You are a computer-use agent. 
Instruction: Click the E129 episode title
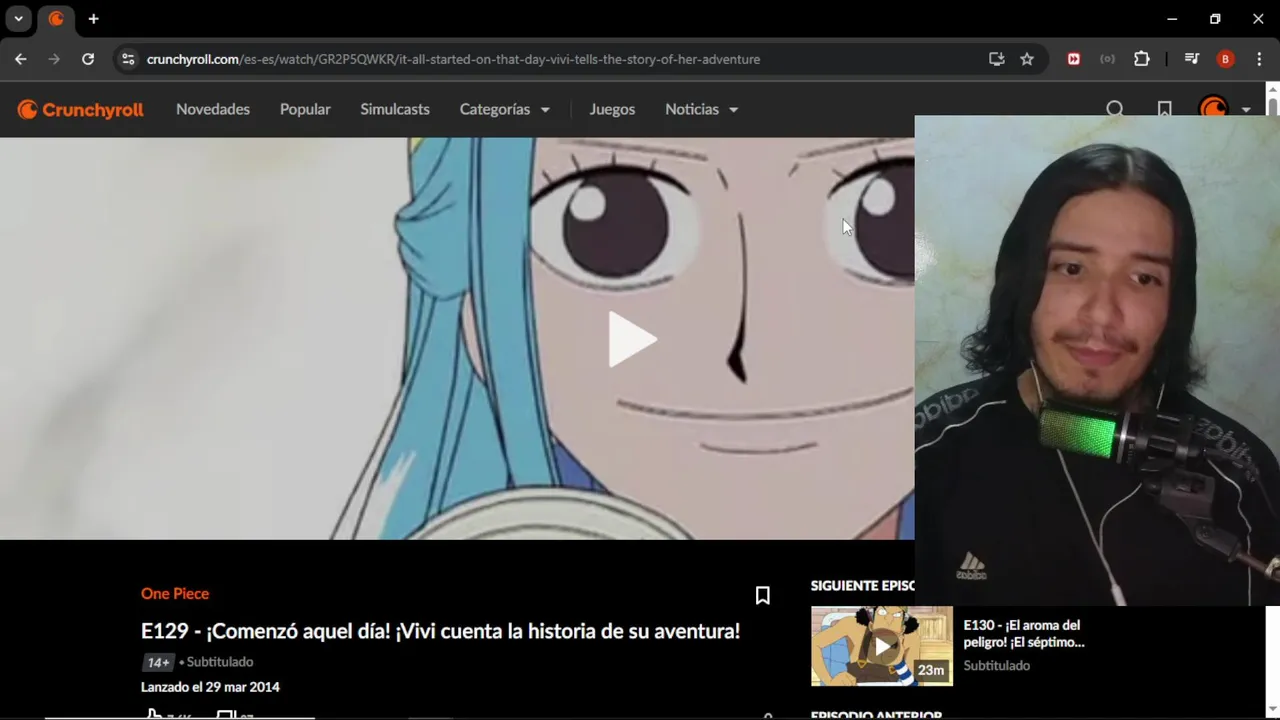(440, 631)
